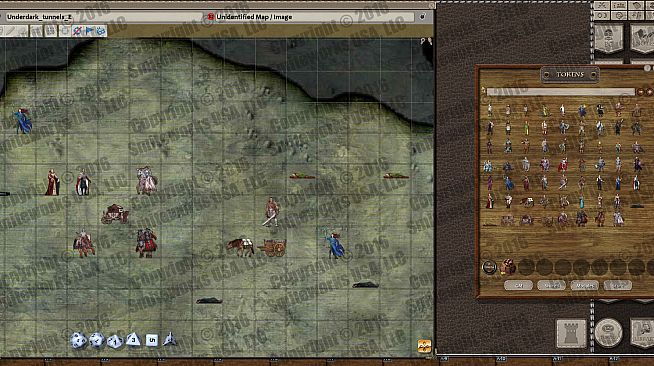The image size is (654, 366).
Task: Select the dark-caped man next to the lady
Action: (x=83, y=183)
